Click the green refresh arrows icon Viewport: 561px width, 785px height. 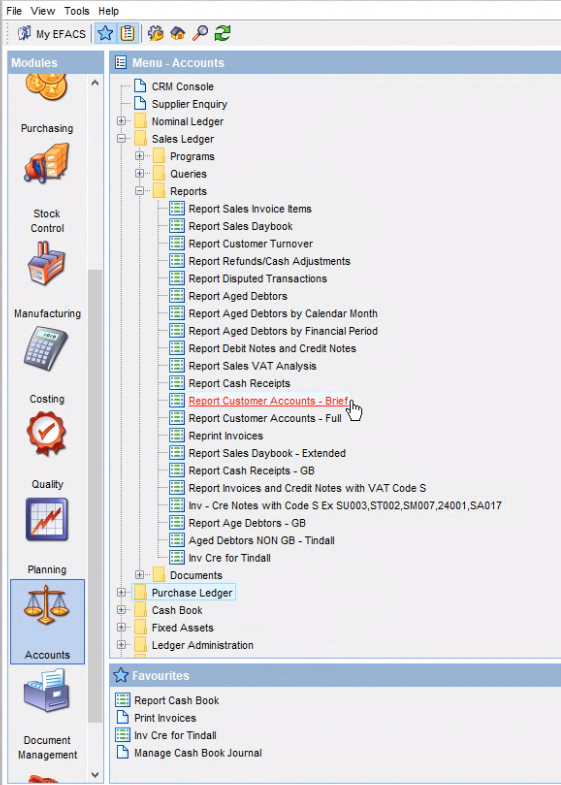click(222, 34)
